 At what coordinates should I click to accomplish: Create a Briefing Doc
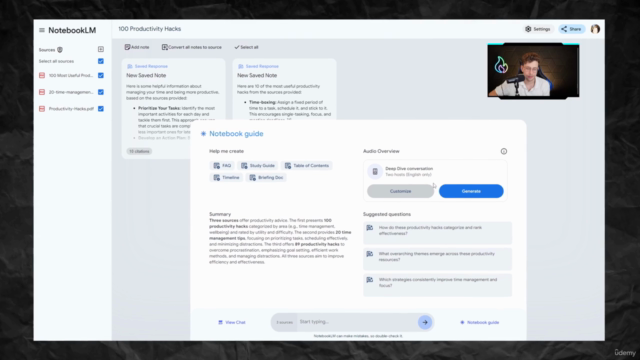(x=266, y=178)
